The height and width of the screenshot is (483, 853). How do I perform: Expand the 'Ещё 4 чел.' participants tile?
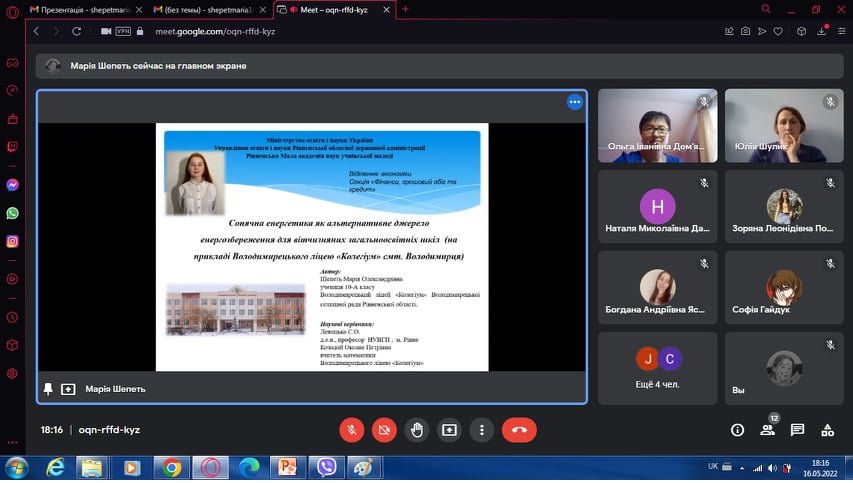coord(658,368)
